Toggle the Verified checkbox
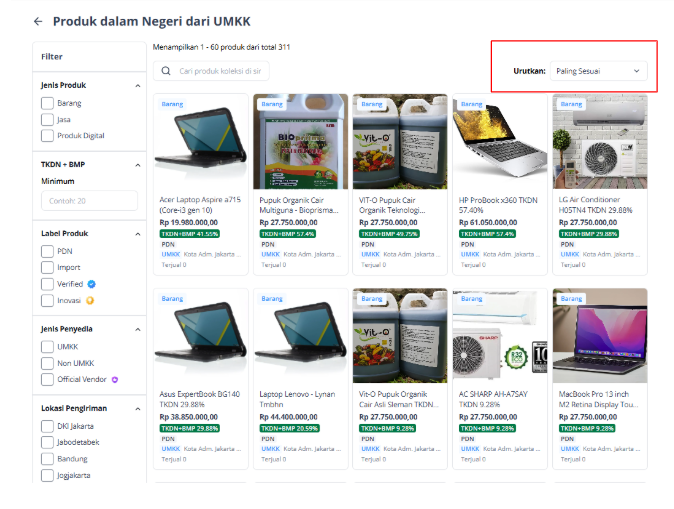The image size is (674, 509). tap(47, 284)
